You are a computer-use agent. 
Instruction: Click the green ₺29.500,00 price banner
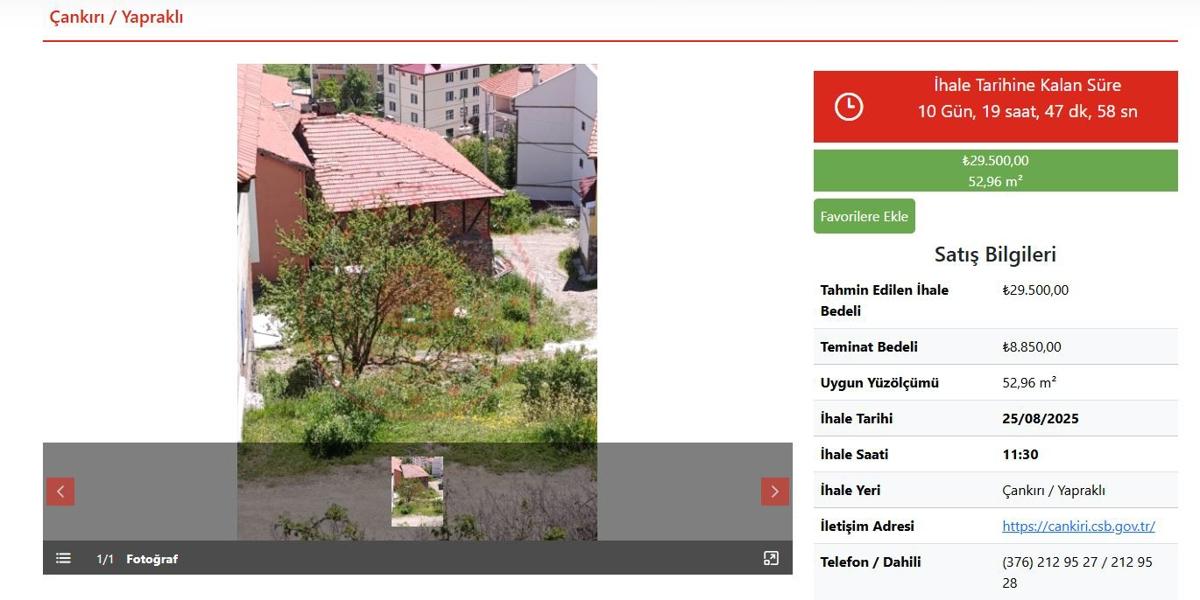click(x=996, y=170)
